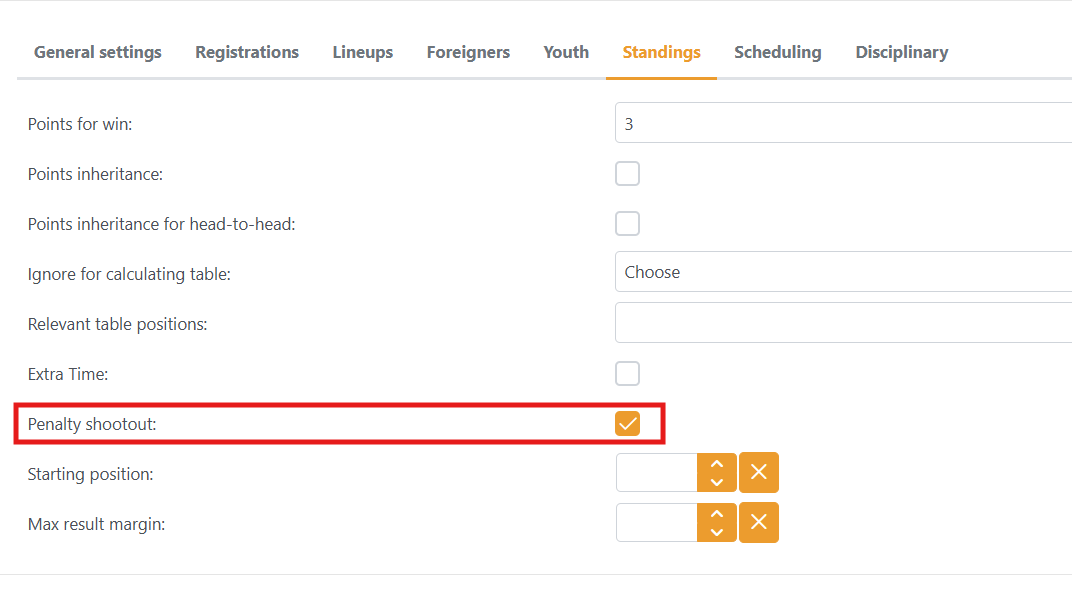Increase Starting position with up arrow
This screenshot has width=1072, height=600.
(x=717, y=464)
